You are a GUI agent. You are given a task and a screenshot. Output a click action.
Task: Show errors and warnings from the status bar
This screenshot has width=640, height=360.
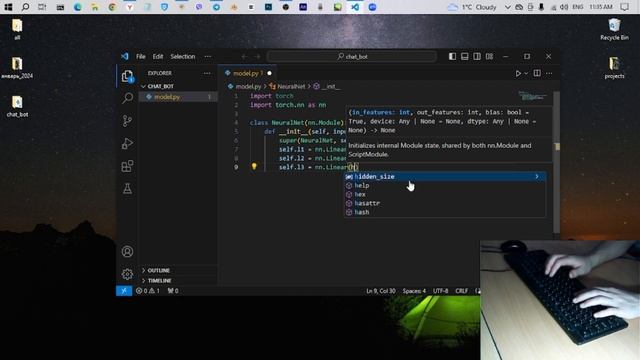148,291
